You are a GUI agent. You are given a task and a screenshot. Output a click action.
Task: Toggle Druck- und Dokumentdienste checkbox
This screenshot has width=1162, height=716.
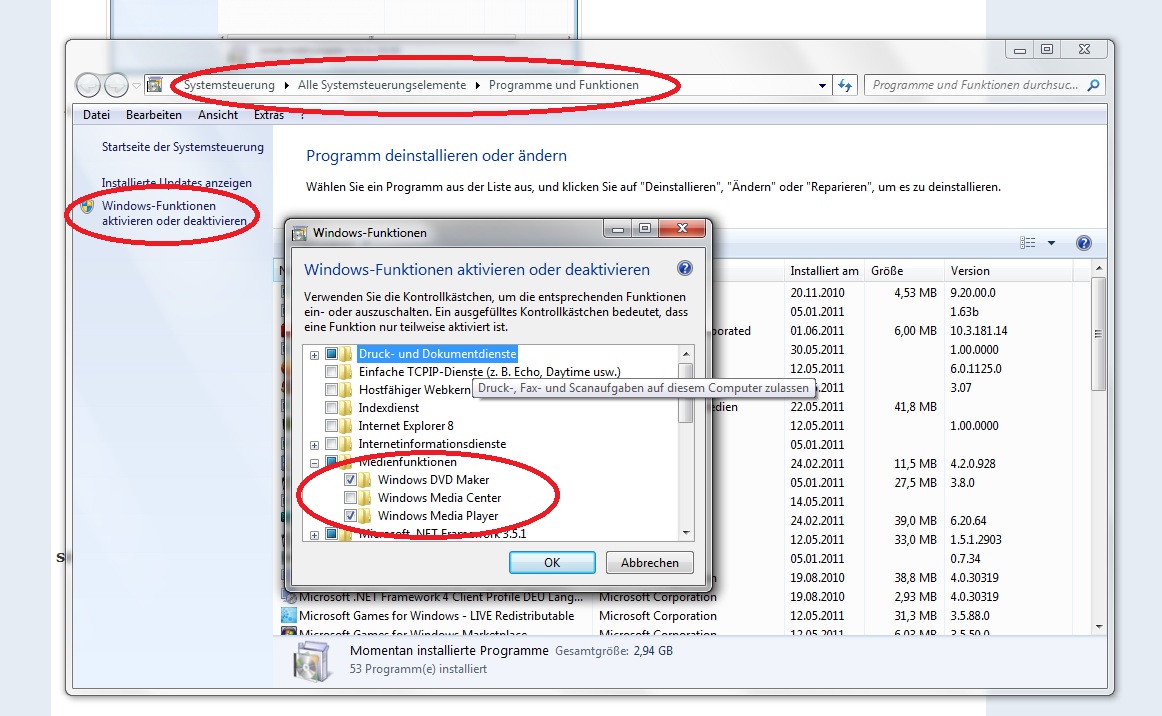point(331,354)
